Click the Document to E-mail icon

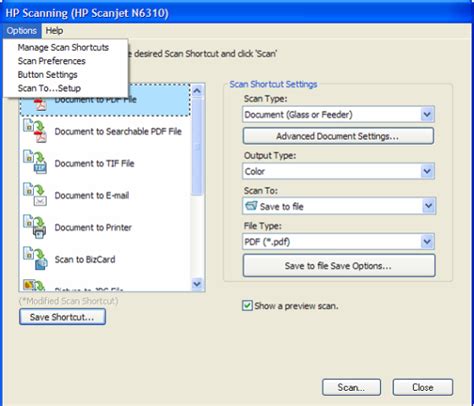point(35,195)
